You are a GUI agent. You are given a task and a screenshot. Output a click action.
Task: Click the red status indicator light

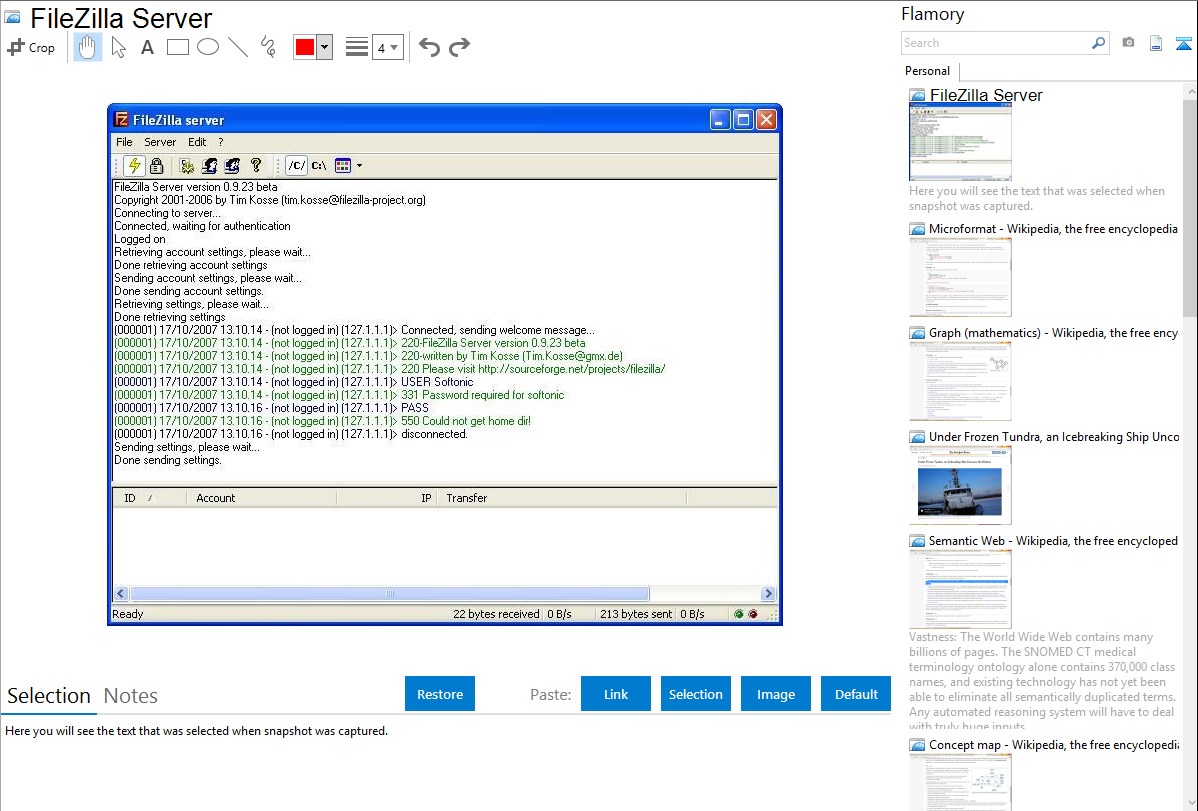pos(753,614)
